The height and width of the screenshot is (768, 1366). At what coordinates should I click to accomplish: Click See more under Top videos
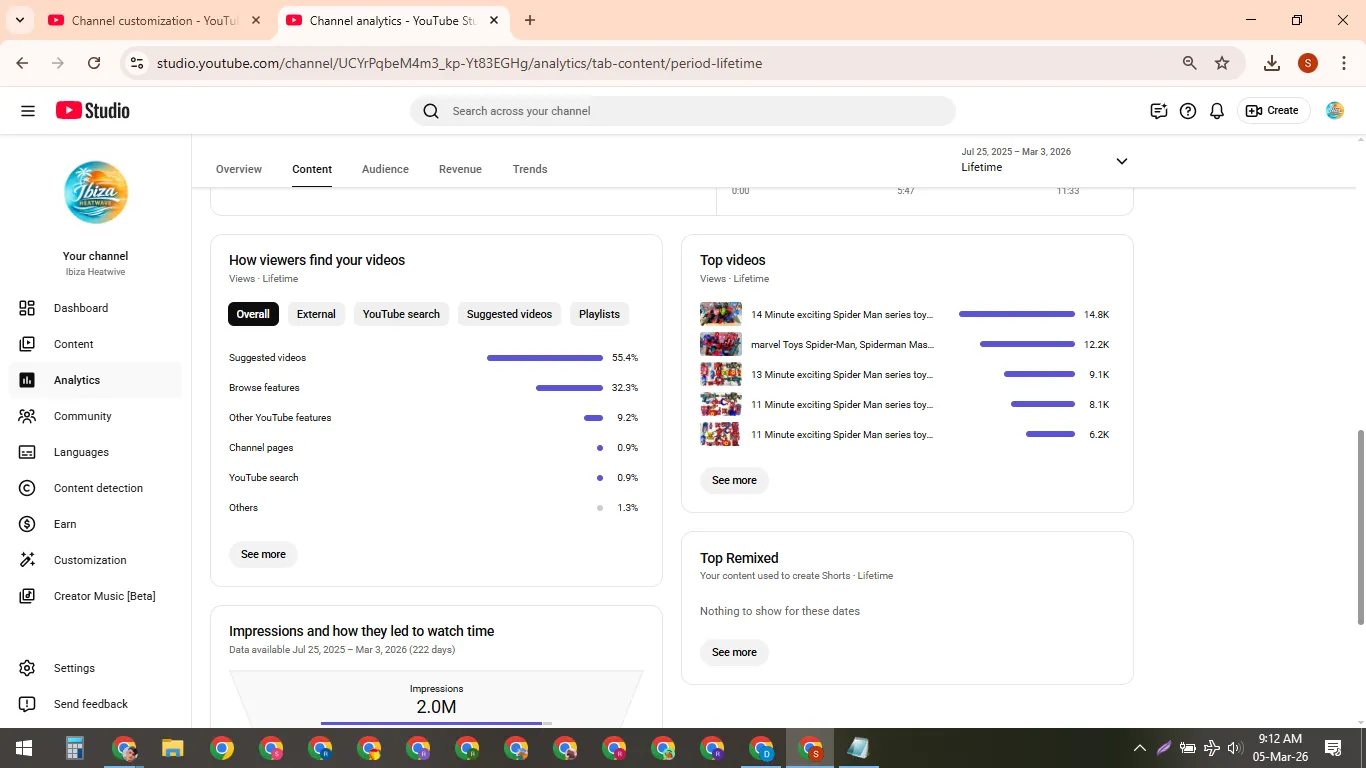734,480
